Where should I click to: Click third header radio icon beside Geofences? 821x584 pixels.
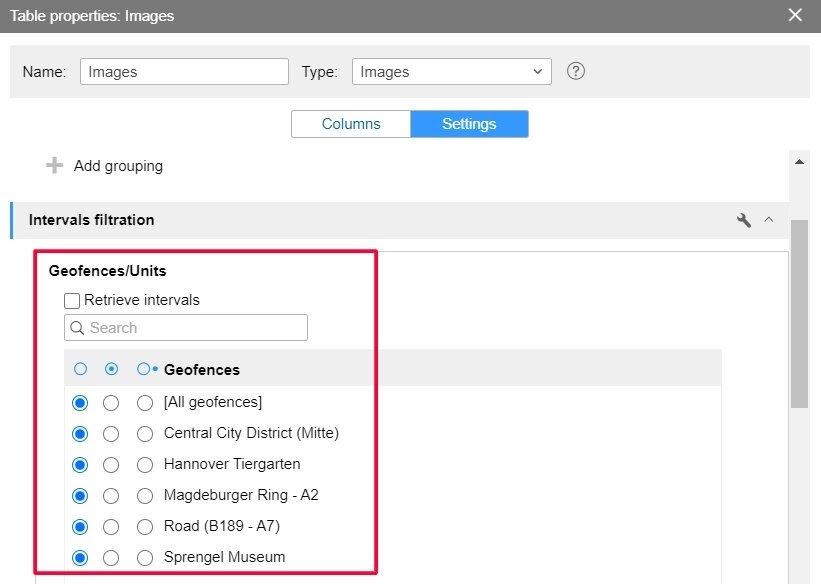[146, 369]
